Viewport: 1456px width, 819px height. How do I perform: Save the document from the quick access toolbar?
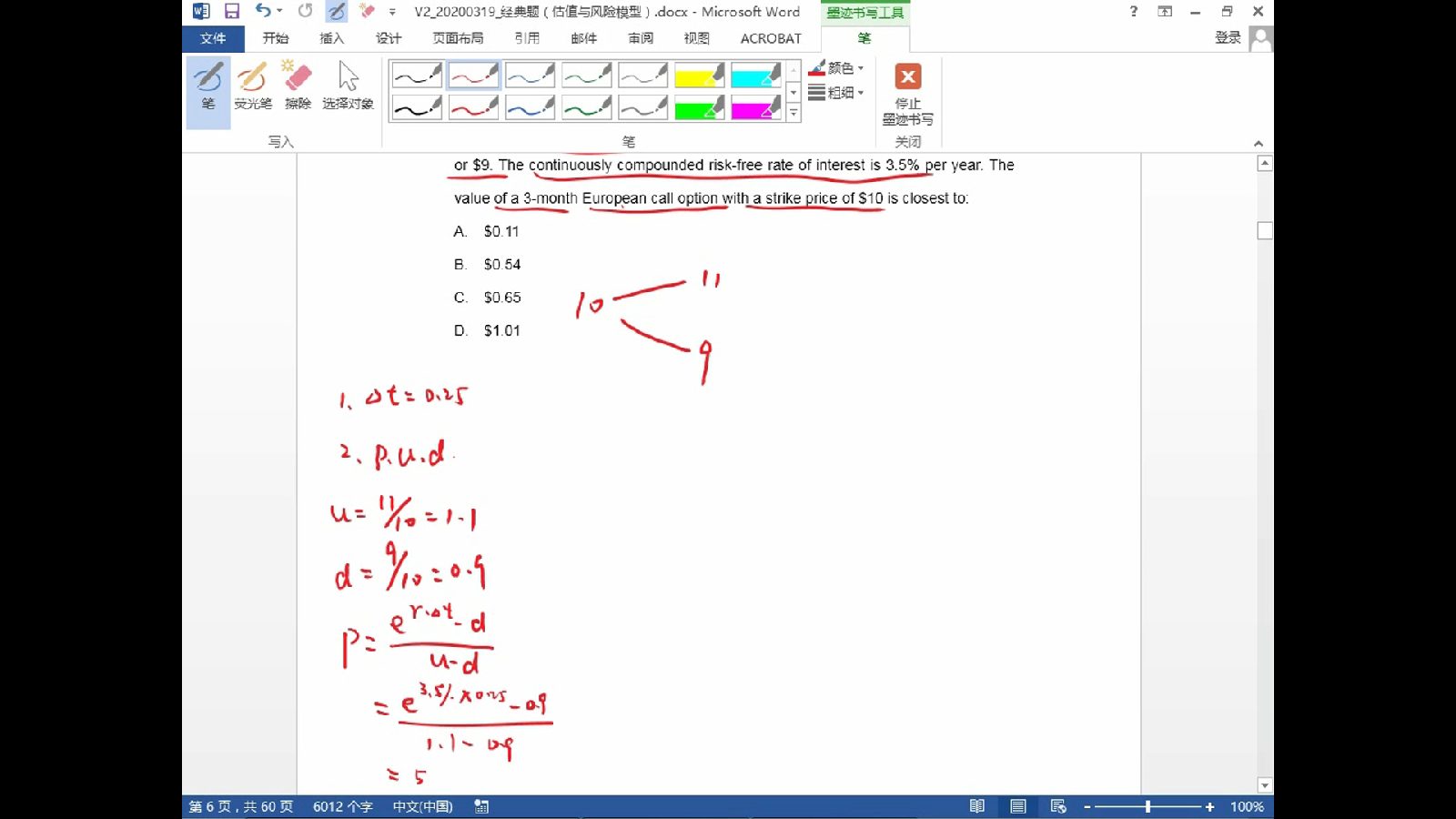tap(232, 11)
